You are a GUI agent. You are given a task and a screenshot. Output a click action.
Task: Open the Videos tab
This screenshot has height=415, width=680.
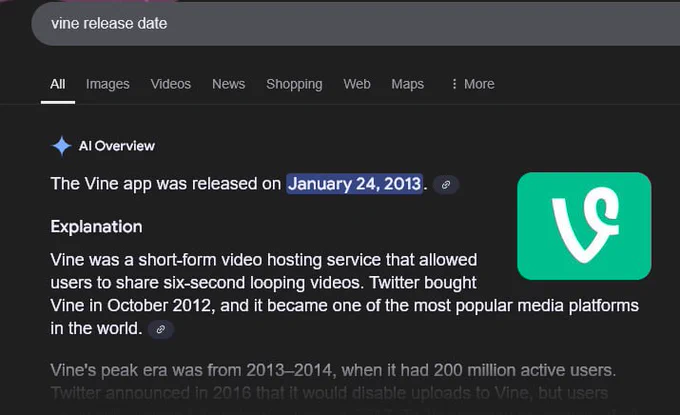coord(170,84)
